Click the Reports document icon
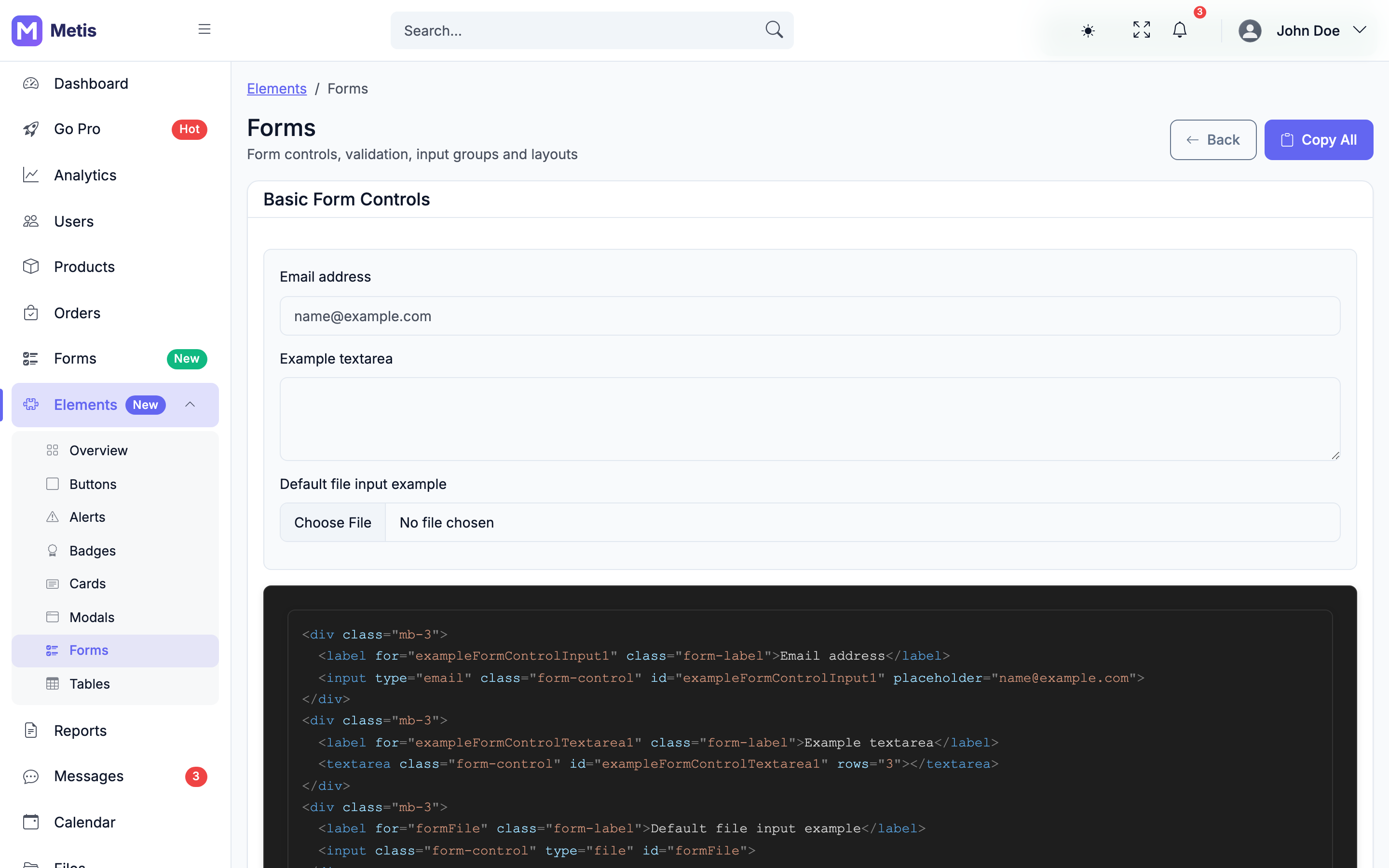Screen dimensions: 1389x868 click(31, 730)
